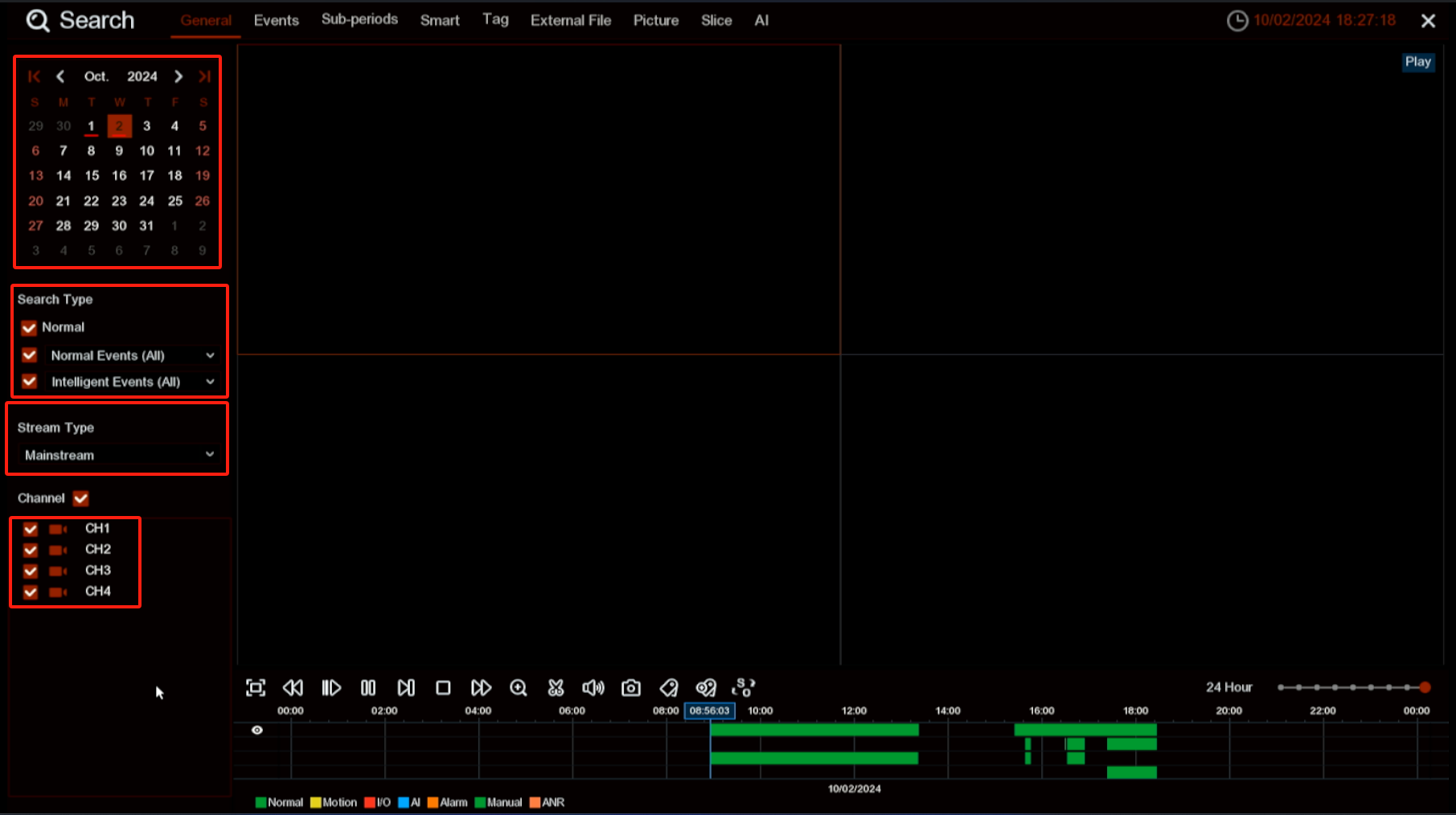Step to the next frame
Image resolution: width=1456 pixels, height=815 pixels.
[406, 688]
